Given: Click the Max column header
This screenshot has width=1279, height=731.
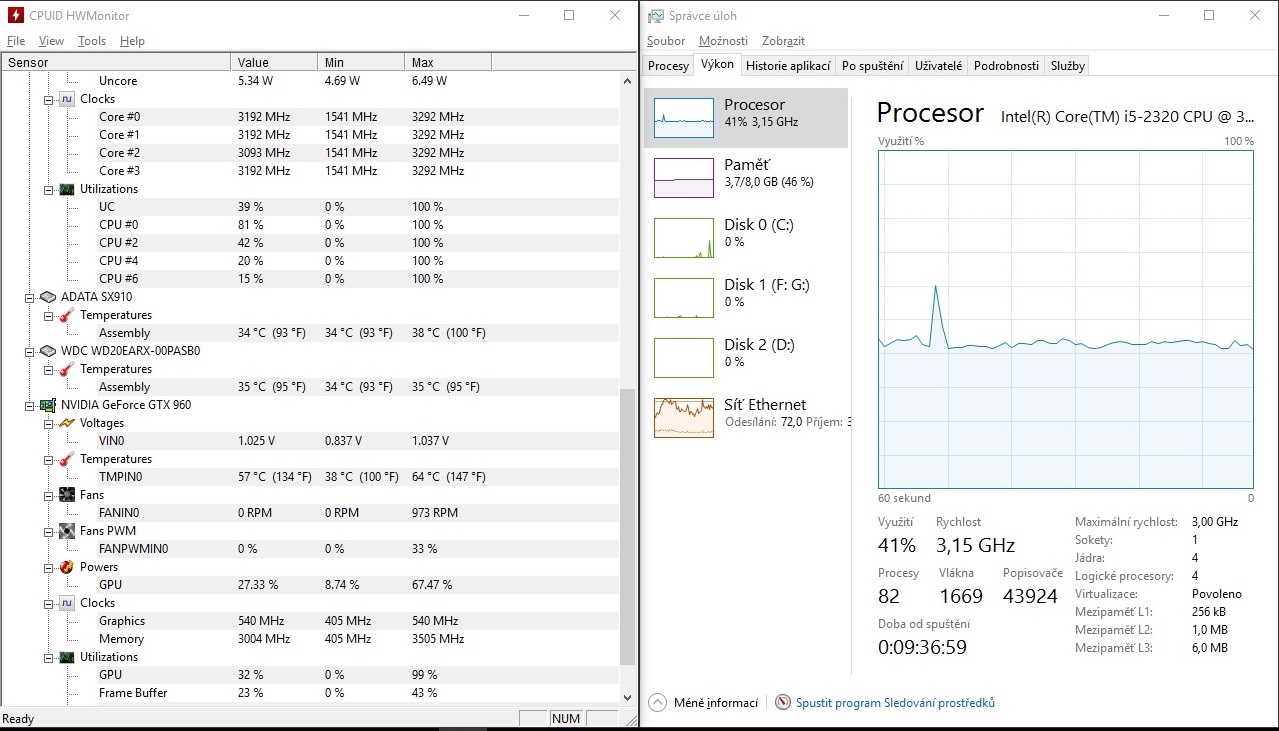Looking at the screenshot, I should click(448, 62).
